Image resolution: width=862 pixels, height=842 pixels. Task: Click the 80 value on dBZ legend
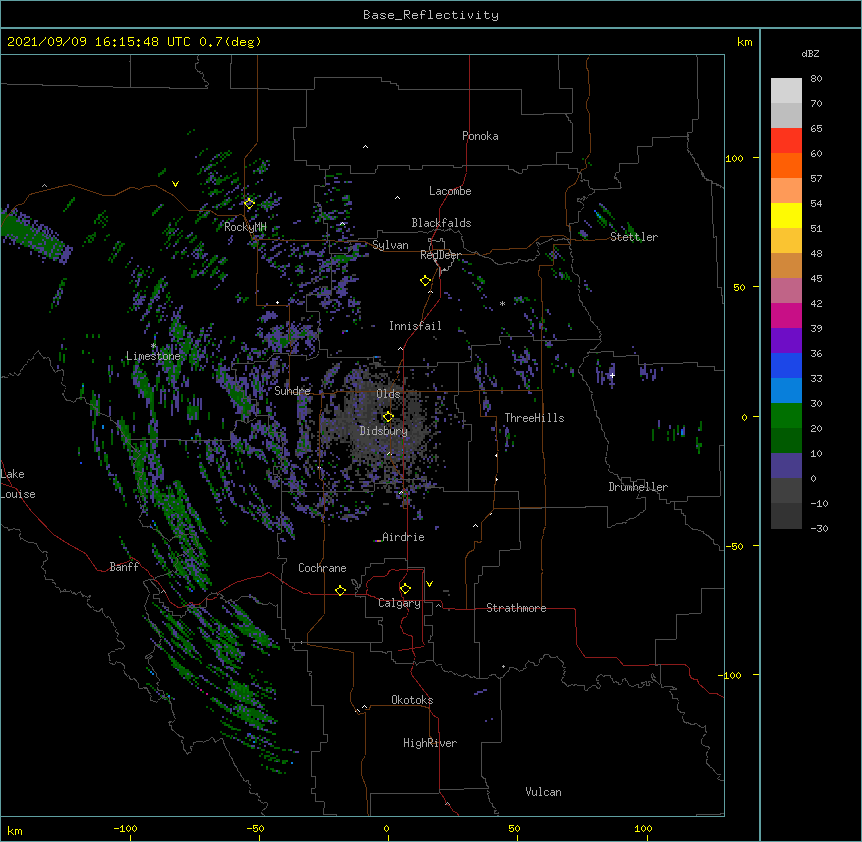pyautogui.click(x=816, y=79)
